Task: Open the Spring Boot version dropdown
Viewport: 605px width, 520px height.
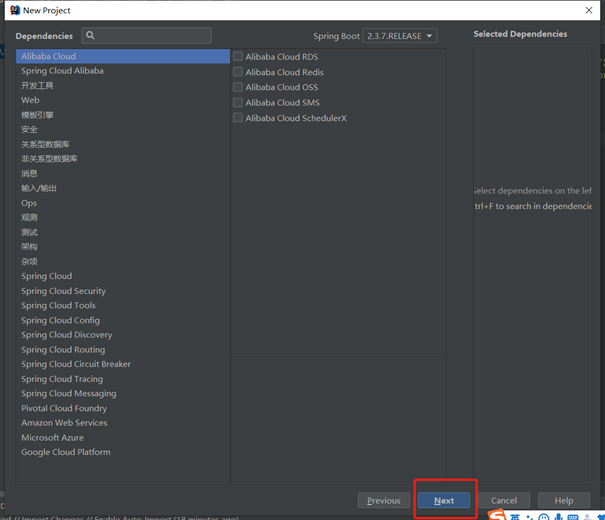Action: click(400, 36)
